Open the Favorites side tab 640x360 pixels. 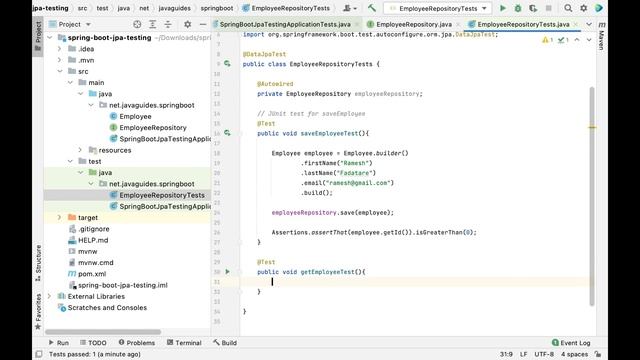click(x=38, y=311)
